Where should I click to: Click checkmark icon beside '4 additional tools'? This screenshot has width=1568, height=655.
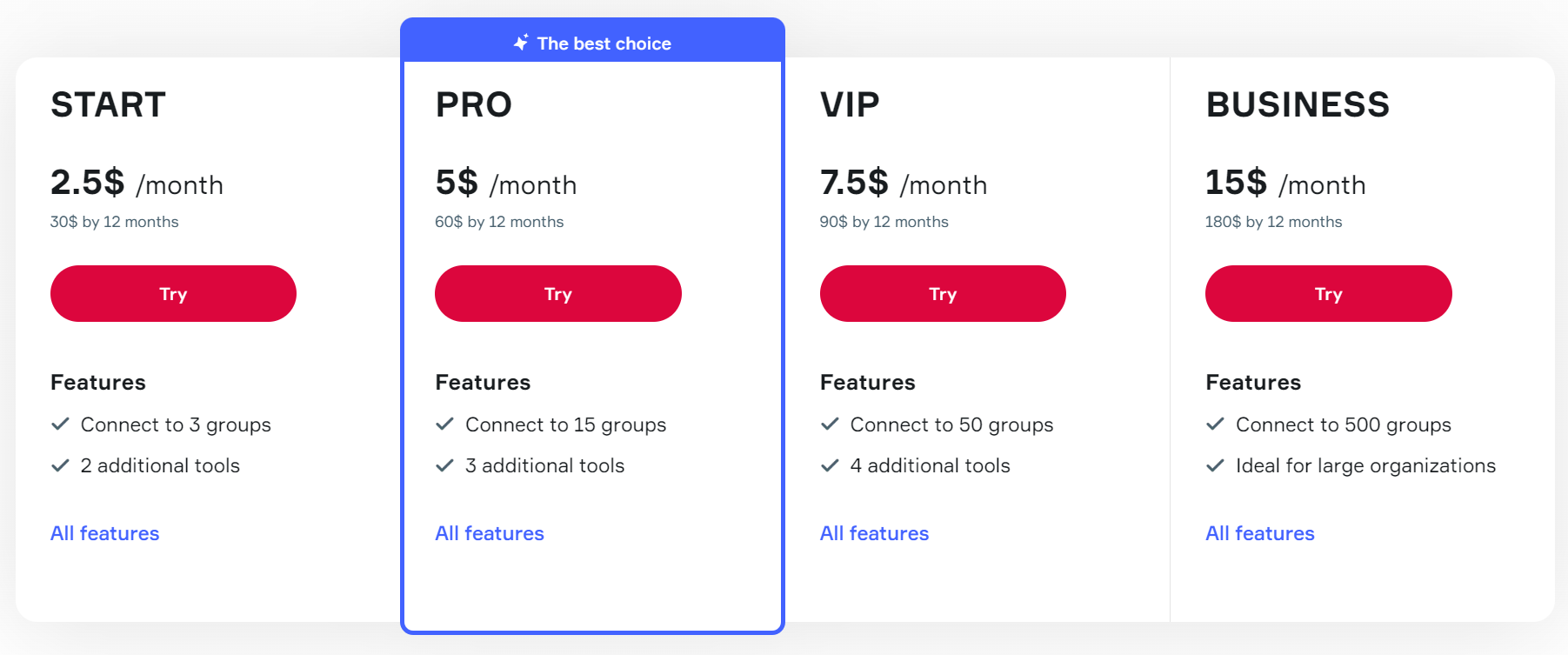click(x=830, y=465)
